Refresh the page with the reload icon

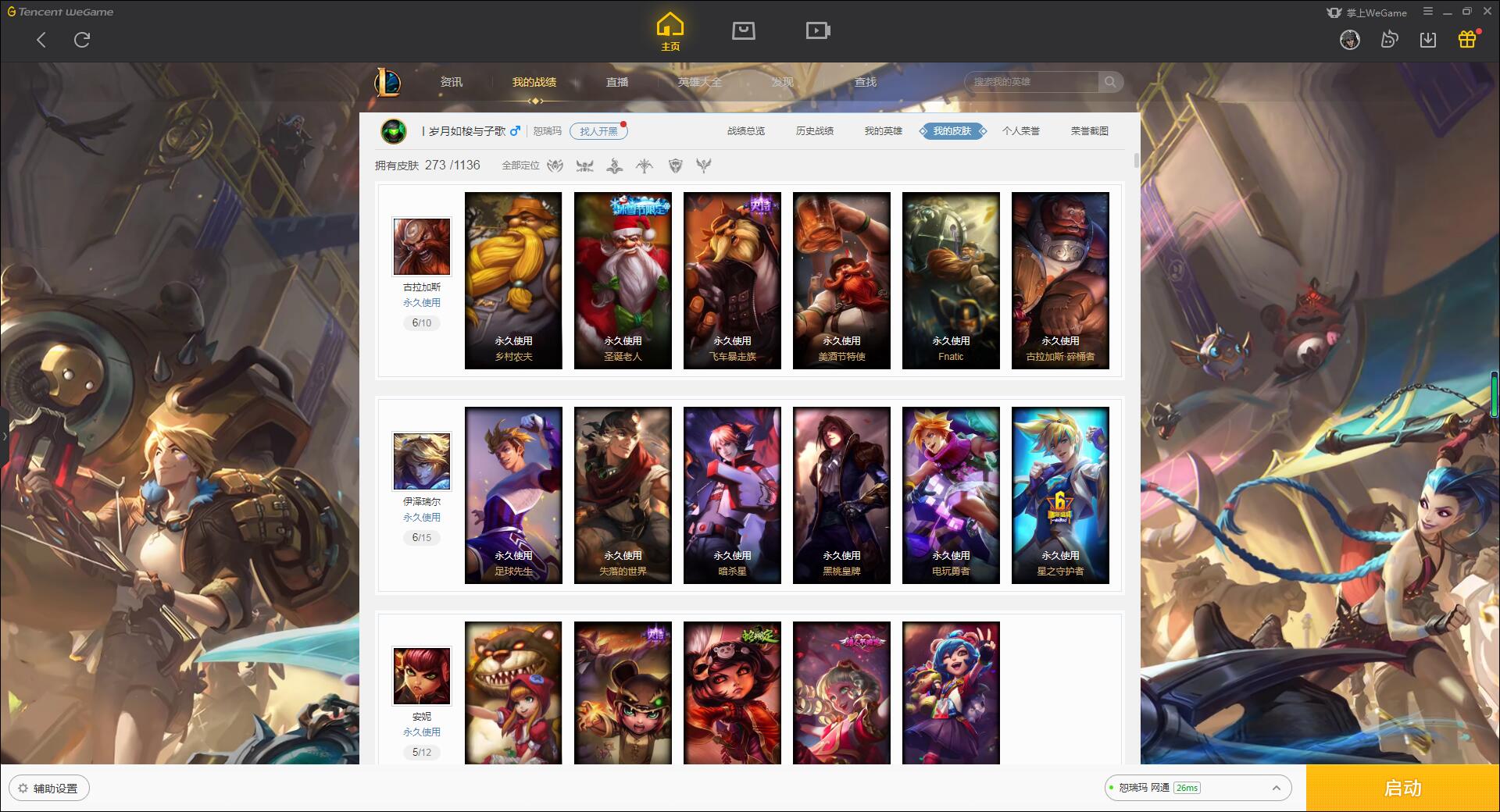(x=82, y=40)
